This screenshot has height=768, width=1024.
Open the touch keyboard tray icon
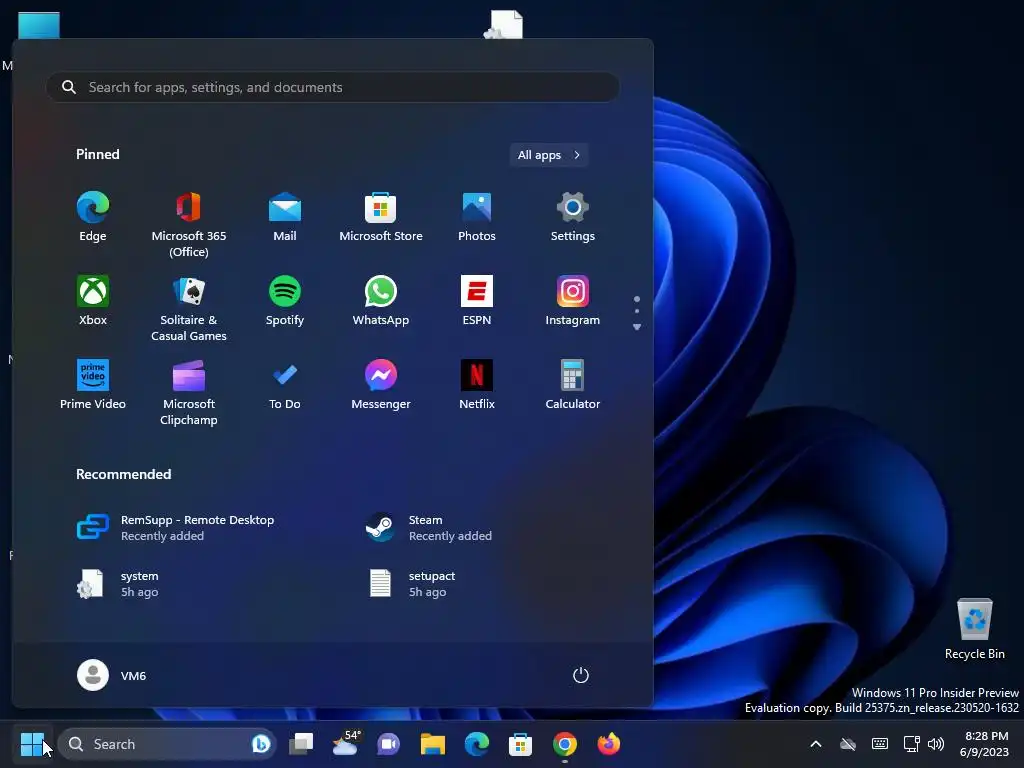[x=880, y=744]
